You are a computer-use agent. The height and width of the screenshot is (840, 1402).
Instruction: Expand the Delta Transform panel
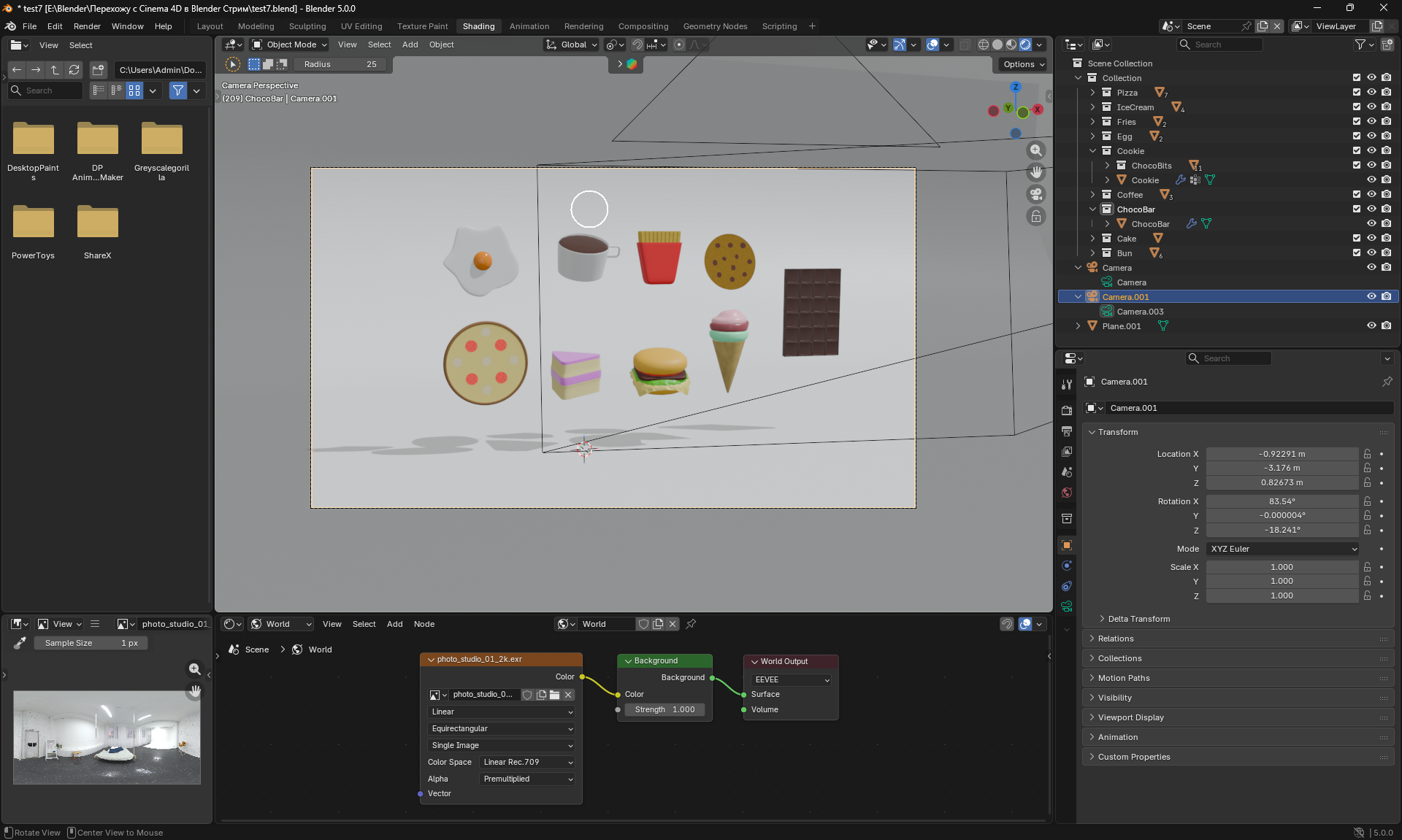click(1138, 619)
